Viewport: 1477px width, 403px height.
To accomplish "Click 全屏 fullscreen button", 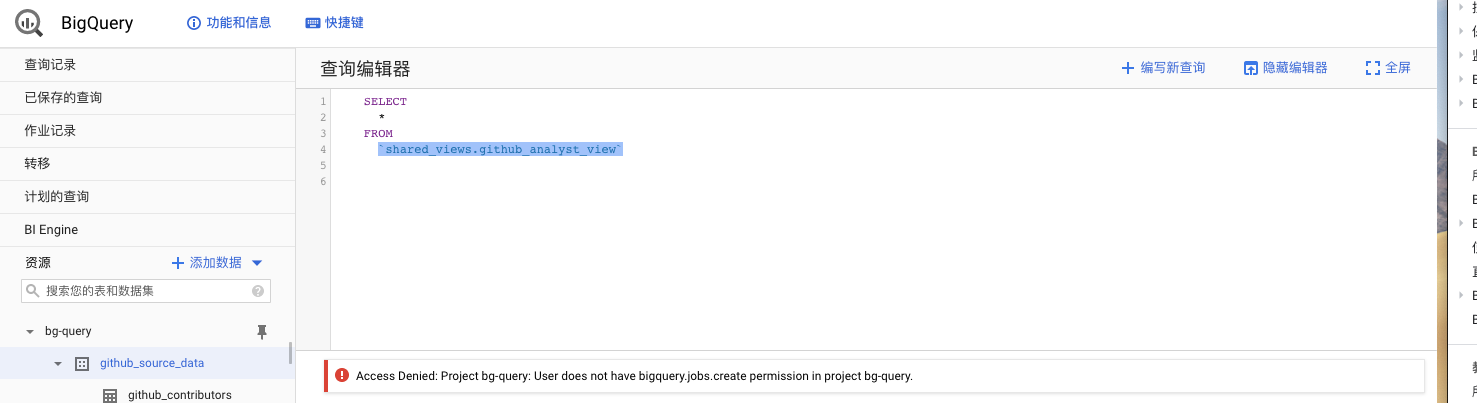I will click(x=1388, y=68).
